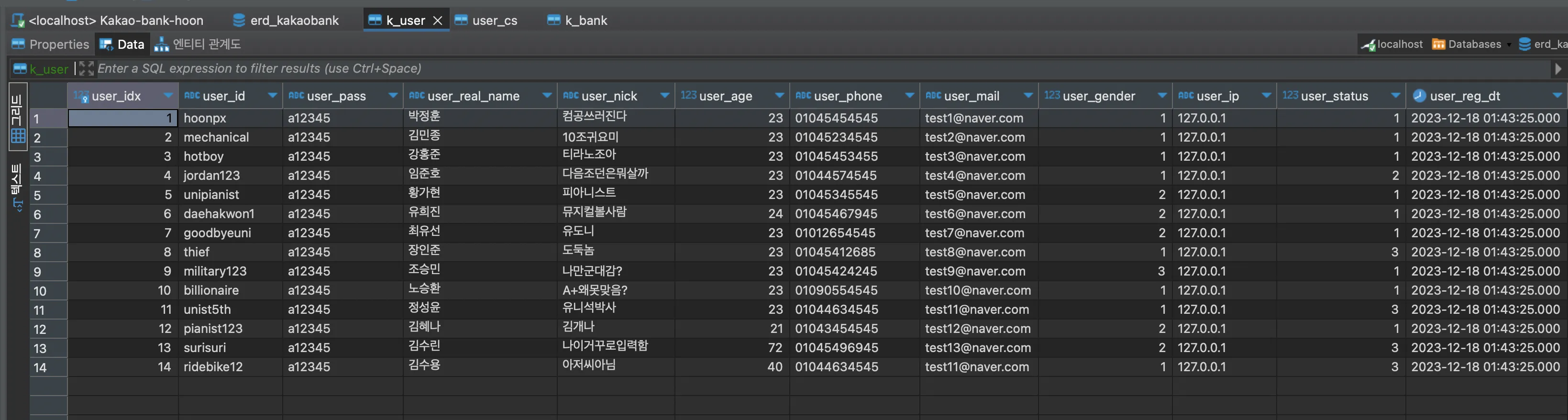Close the k_user tab

[437, 20]
